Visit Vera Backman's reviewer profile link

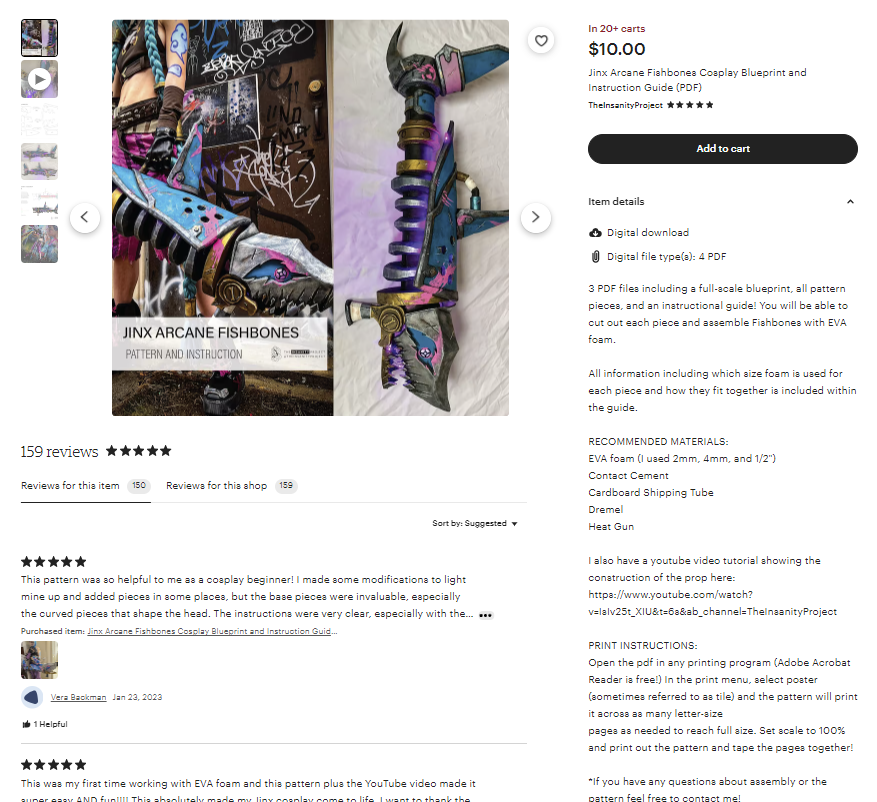(78, 697)
